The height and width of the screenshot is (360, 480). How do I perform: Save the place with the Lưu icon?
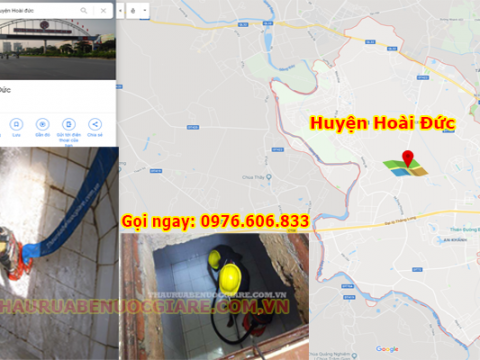[16, 125]
